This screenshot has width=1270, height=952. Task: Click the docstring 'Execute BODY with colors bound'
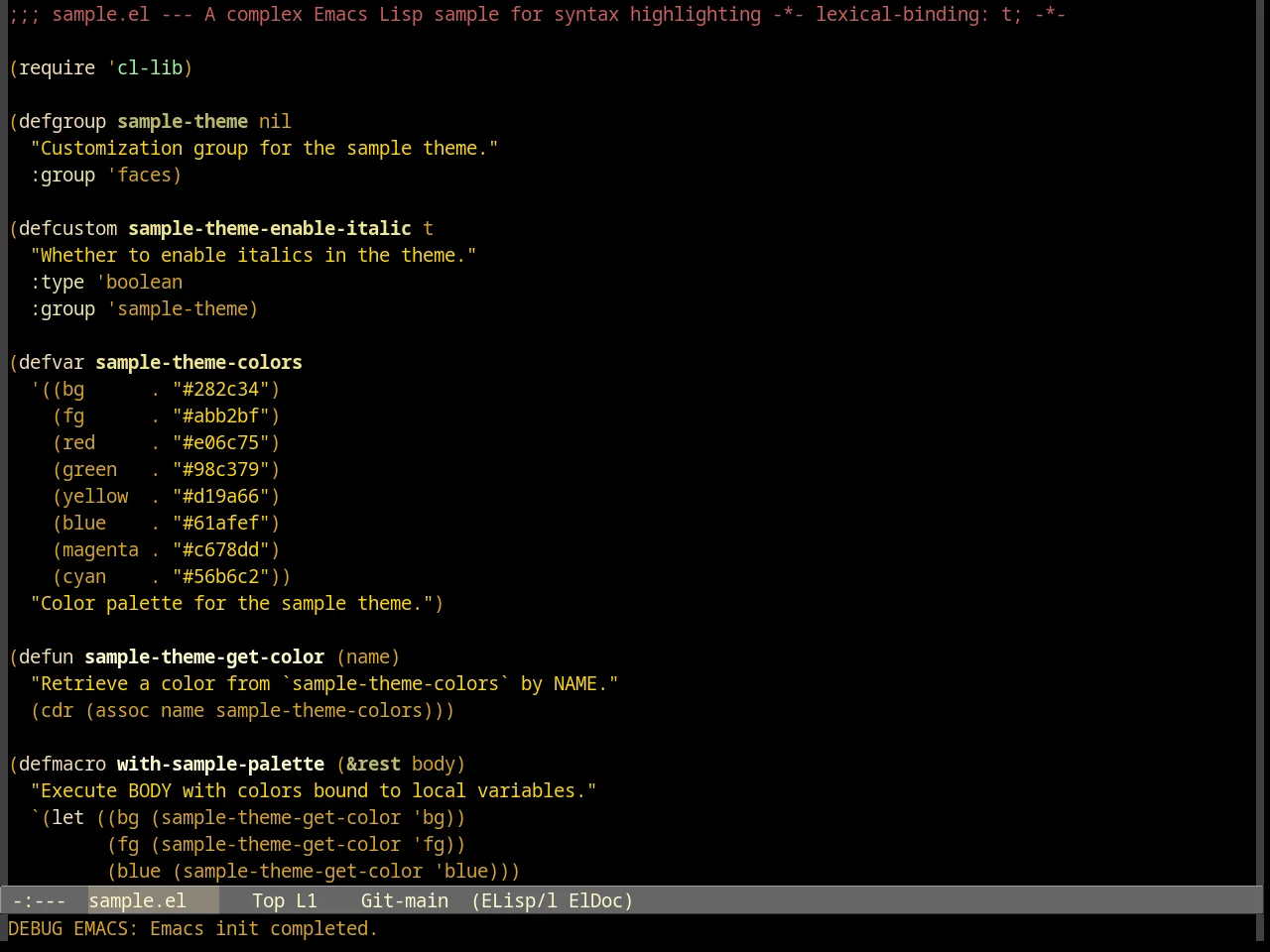tap(314, 790)
